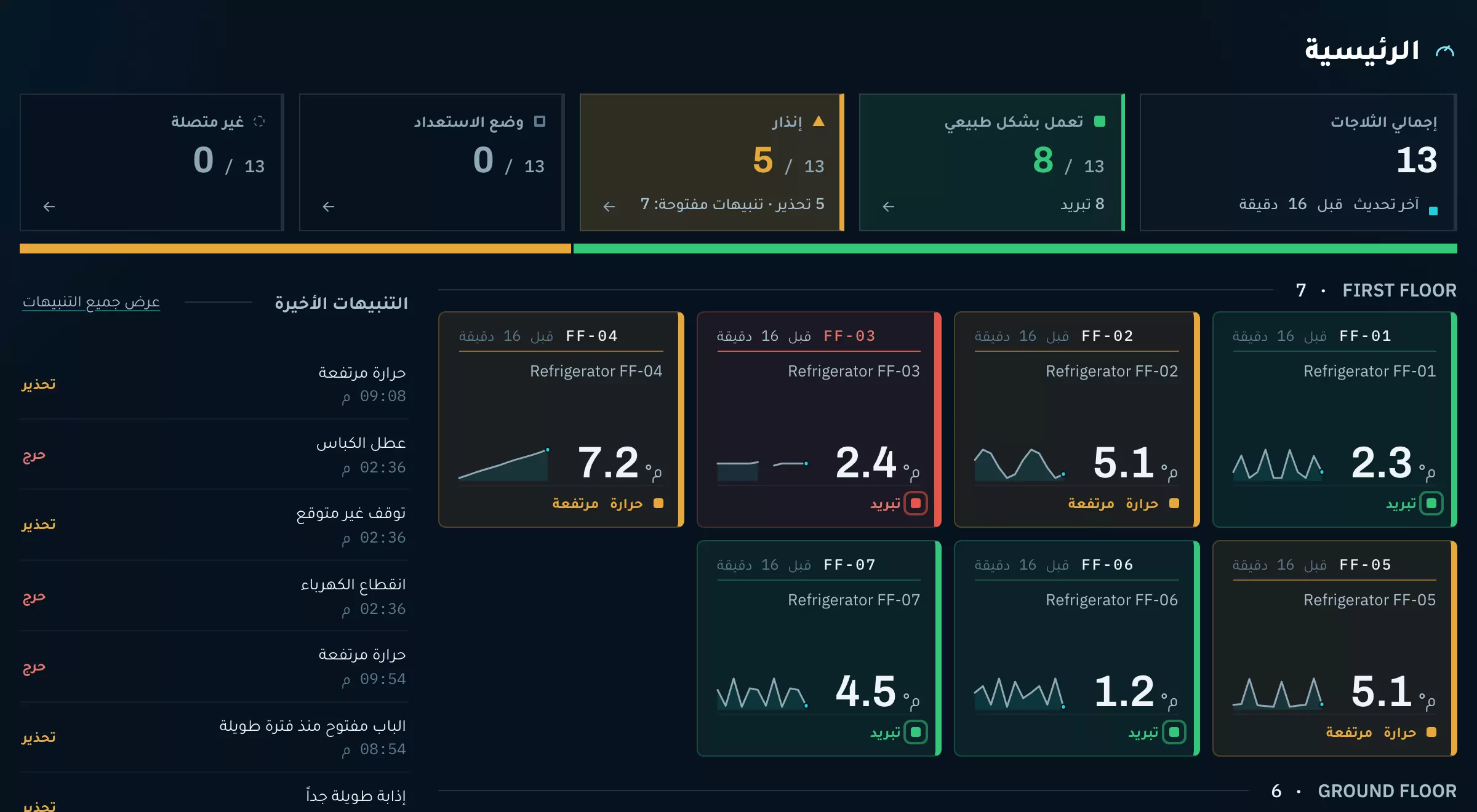Click the FF-07 temperature sparkline chart
The width and height of the screenshot is (1477, 812).
pyautogui.click(x=763, y=693)
